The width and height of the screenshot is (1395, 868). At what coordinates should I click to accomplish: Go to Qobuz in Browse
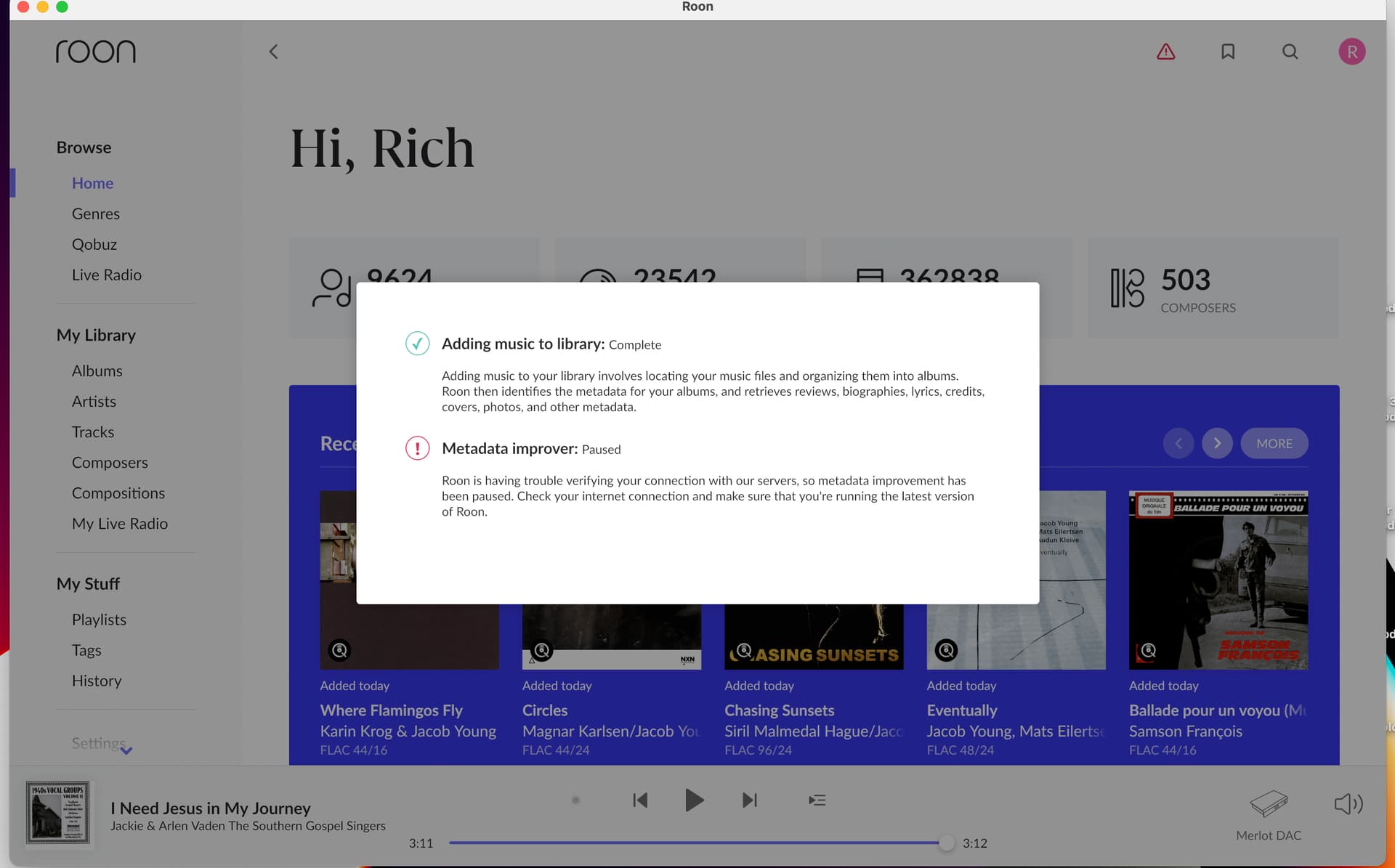[94, 244]
